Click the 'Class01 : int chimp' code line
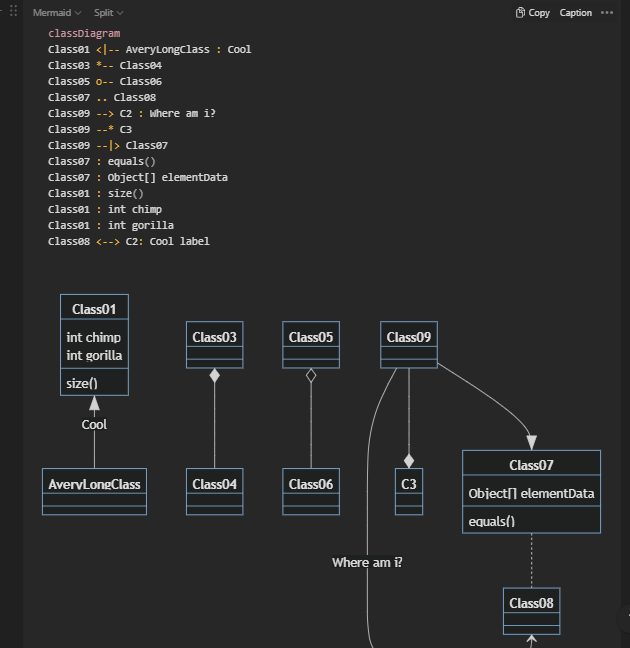Screen dimensions: 630x648 pos(105,210)
